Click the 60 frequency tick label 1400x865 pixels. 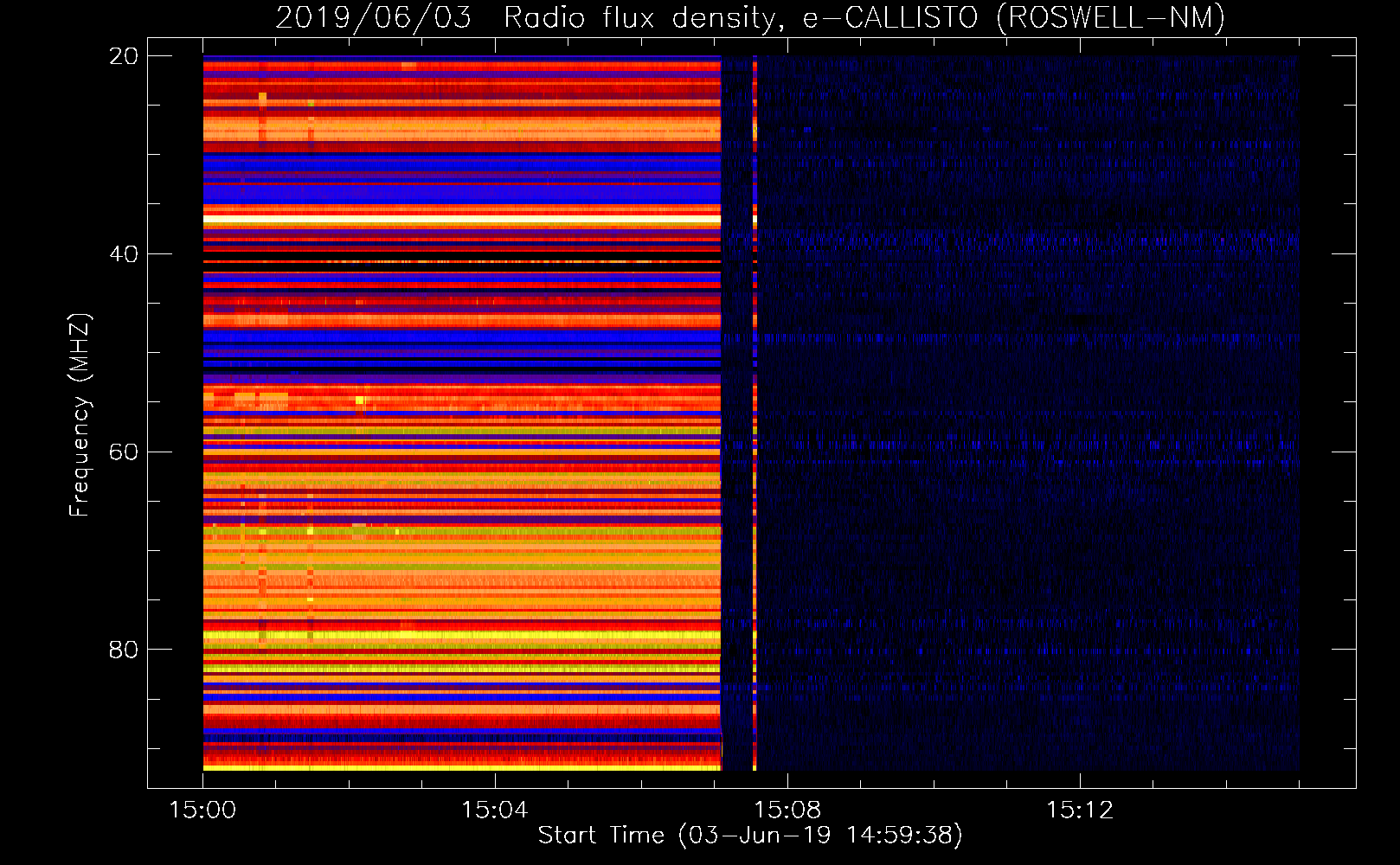click(124, 452)
